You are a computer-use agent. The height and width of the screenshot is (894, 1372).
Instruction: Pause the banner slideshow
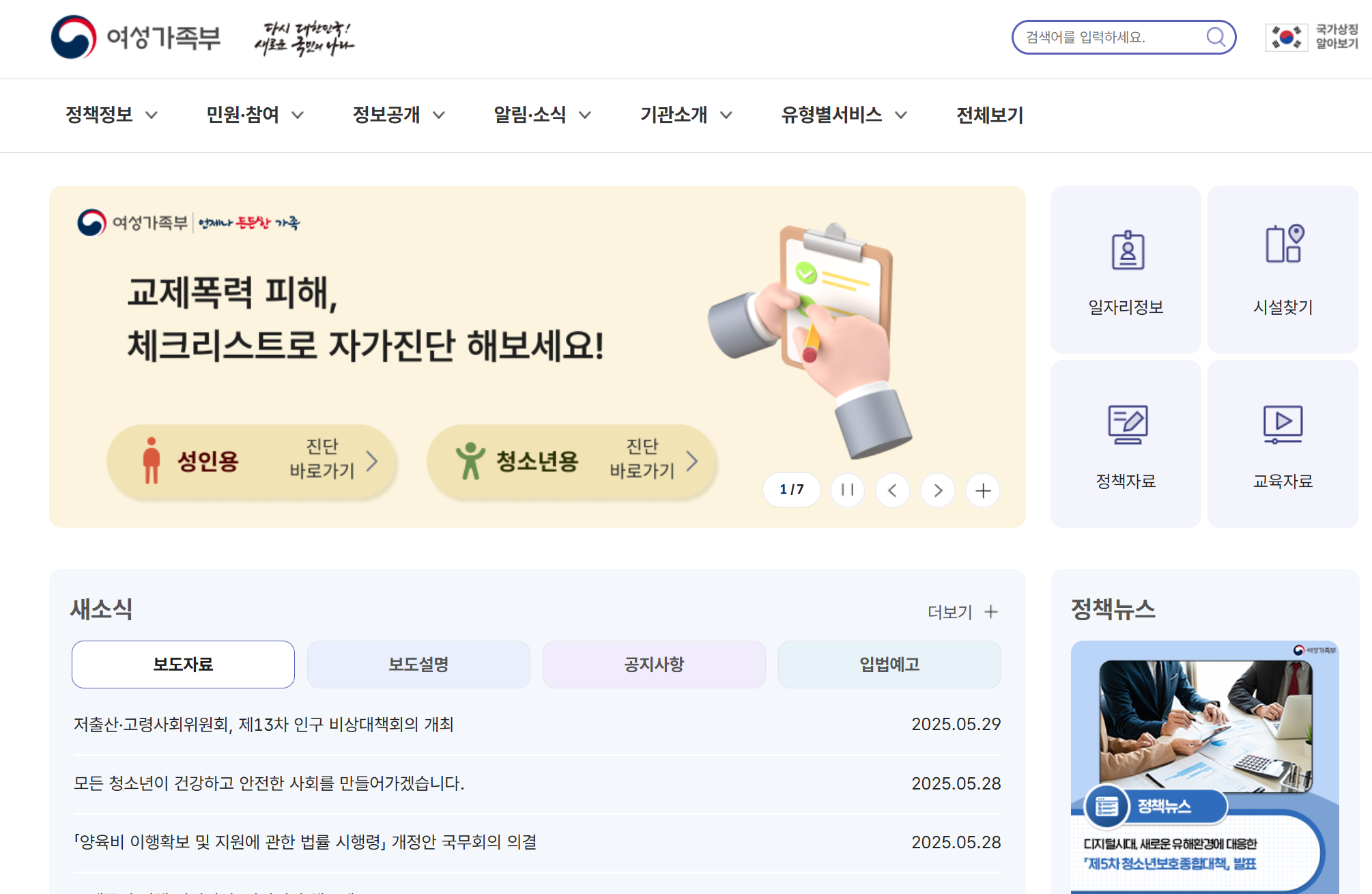(848, 490)
